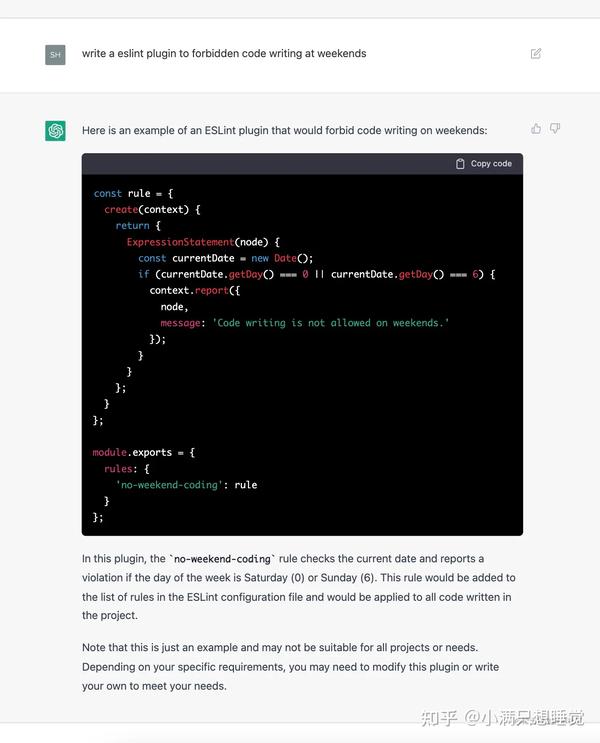Give the response a thumbs down
Screen dimensions: 600x743
coord(555,128)
